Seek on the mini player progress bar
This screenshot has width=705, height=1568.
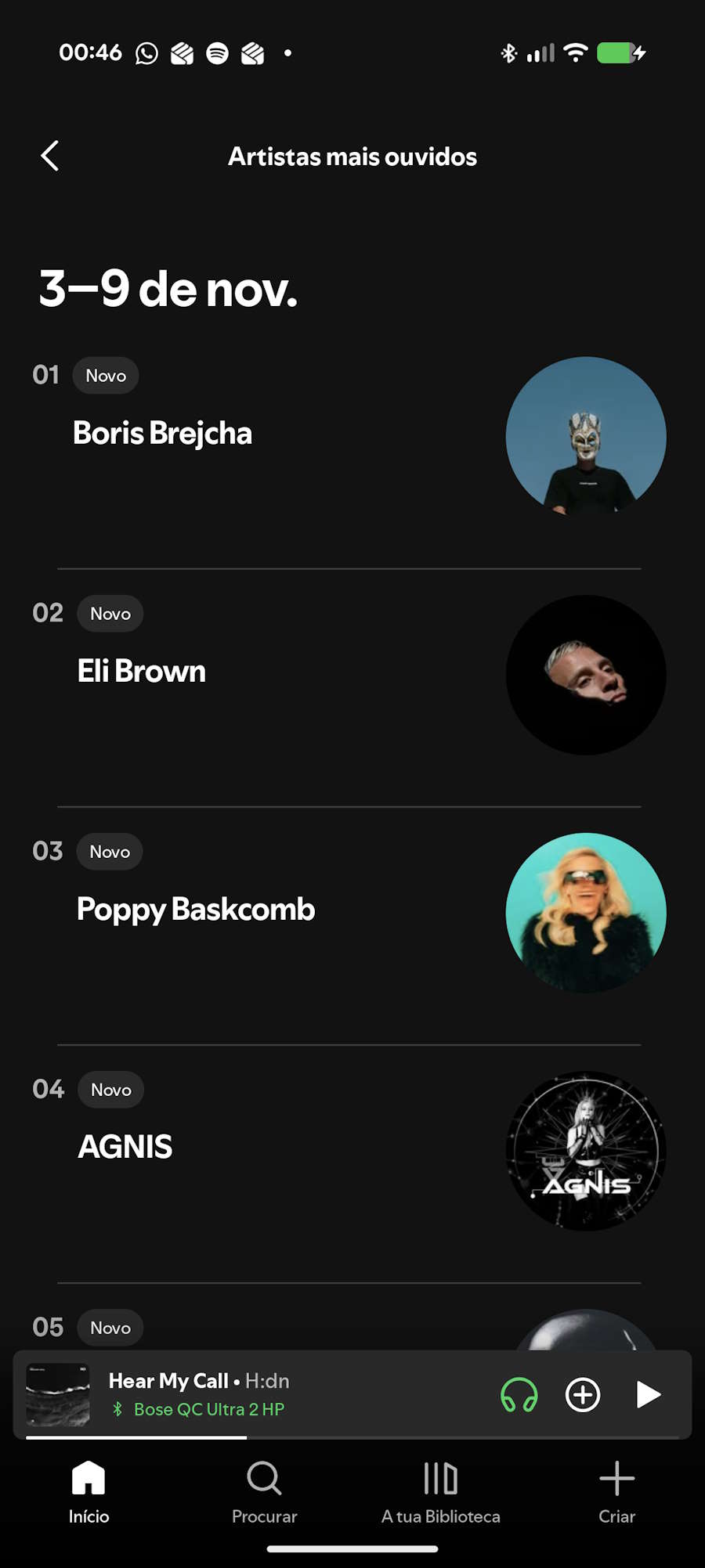[352, 1437]
